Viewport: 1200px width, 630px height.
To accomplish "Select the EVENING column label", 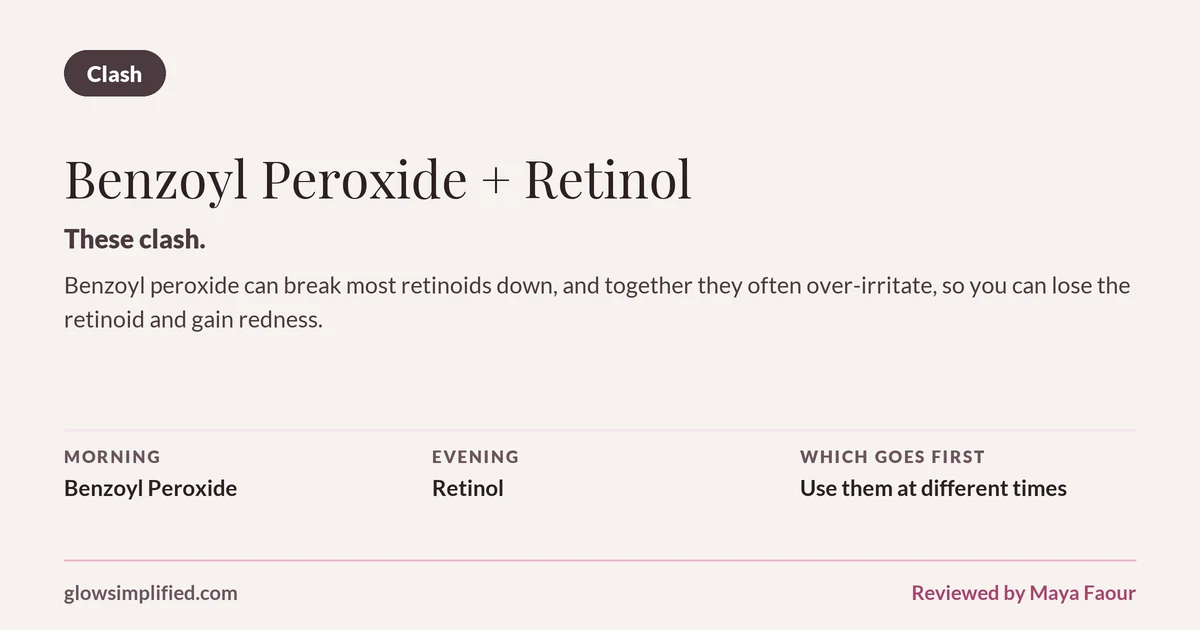I will click(475, 456).
